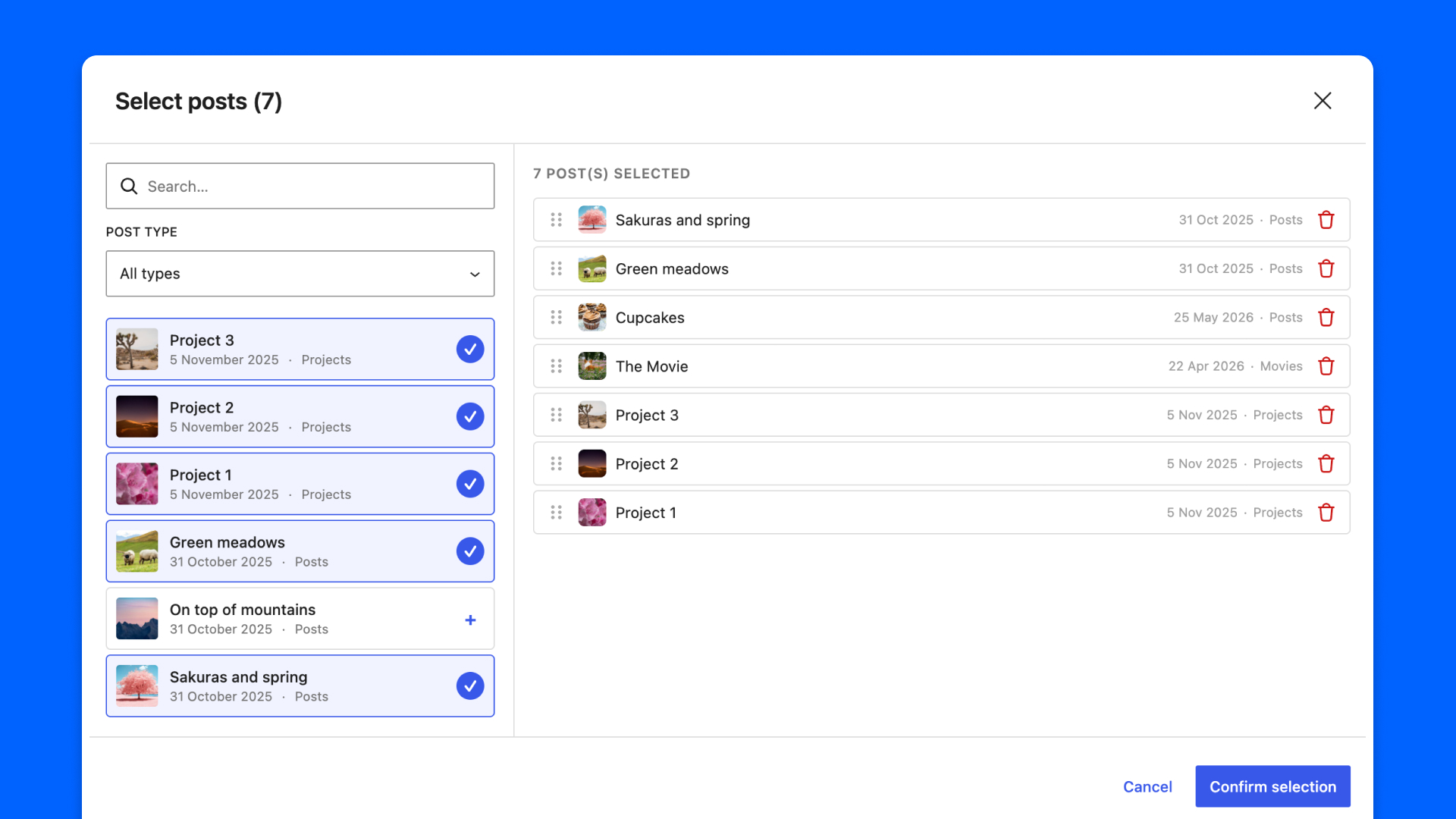Click the Project 3 thumbnail in the left list
Image resolution: width=1456 pixels, height=819 pixels.
(137, 349)
